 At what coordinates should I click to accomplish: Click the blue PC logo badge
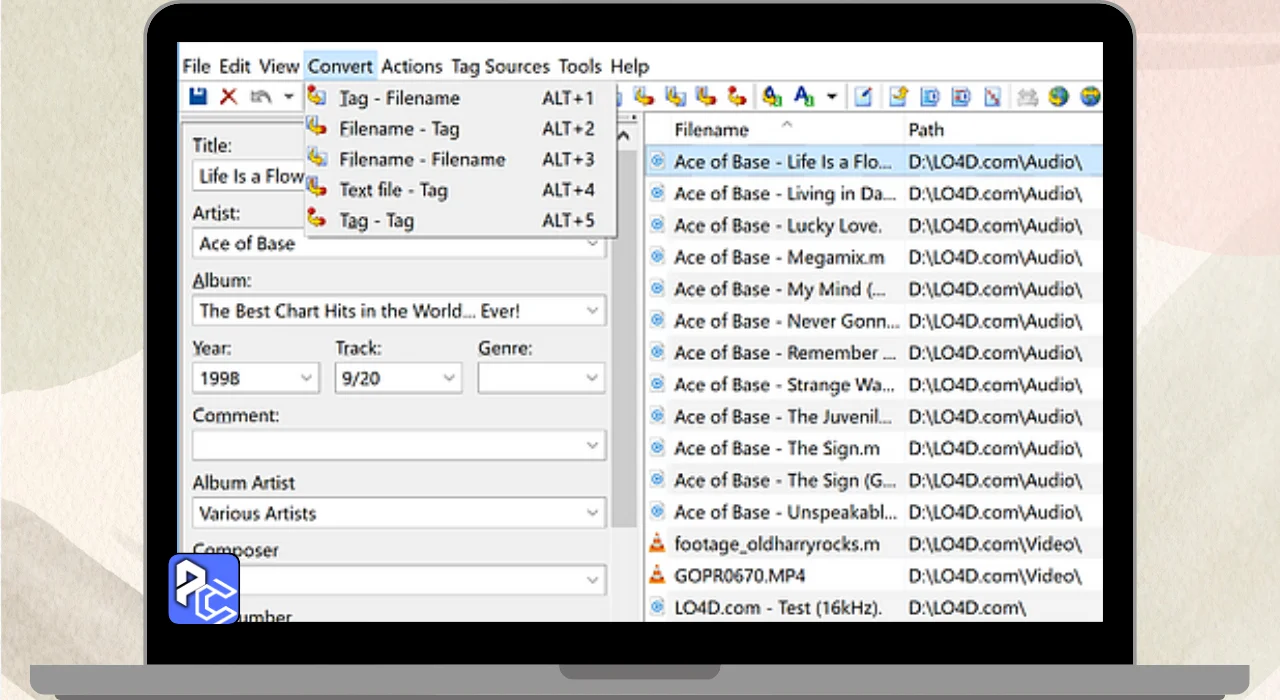pos(204,589)
